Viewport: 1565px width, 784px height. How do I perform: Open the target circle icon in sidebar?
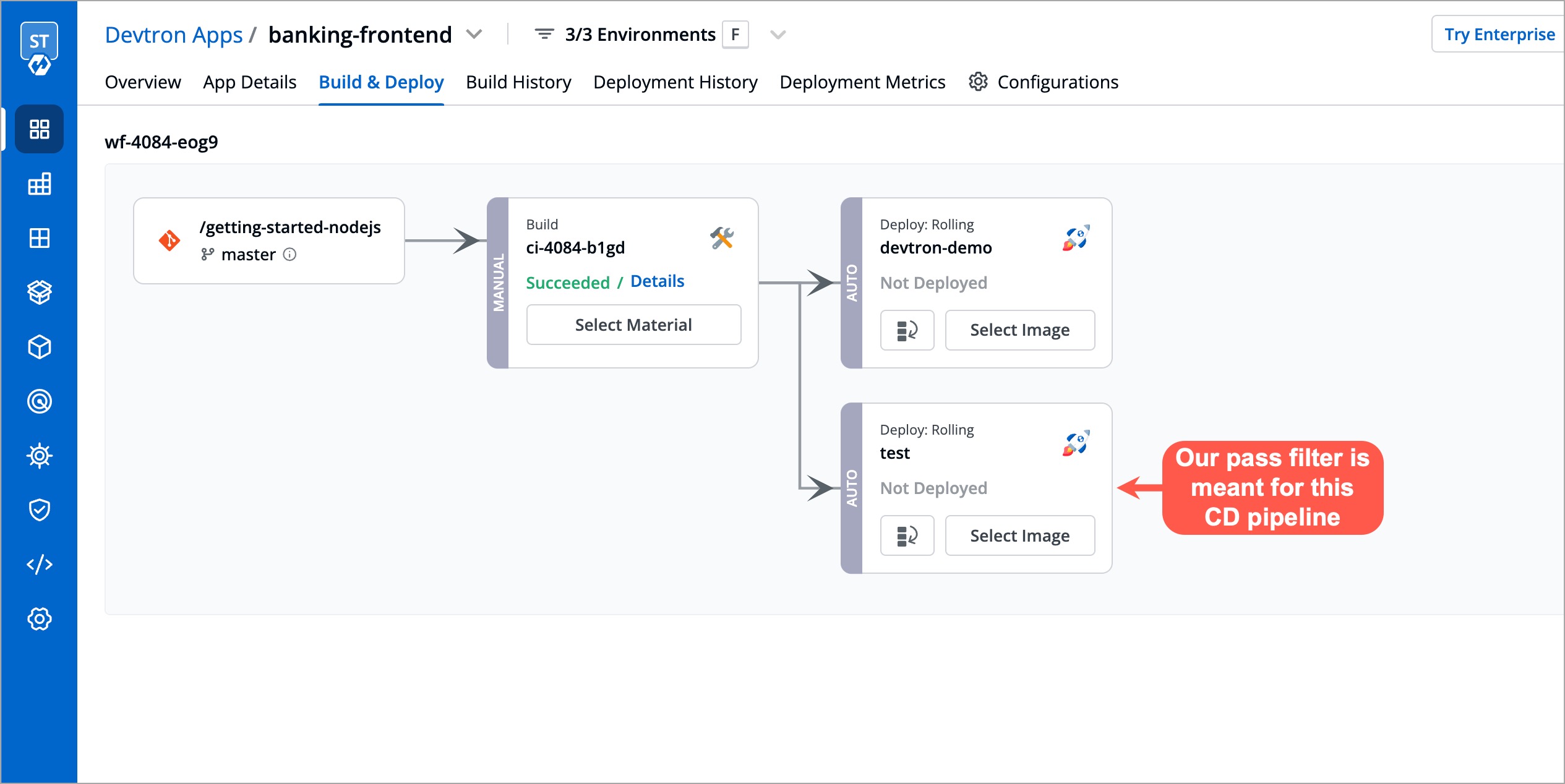40,401
